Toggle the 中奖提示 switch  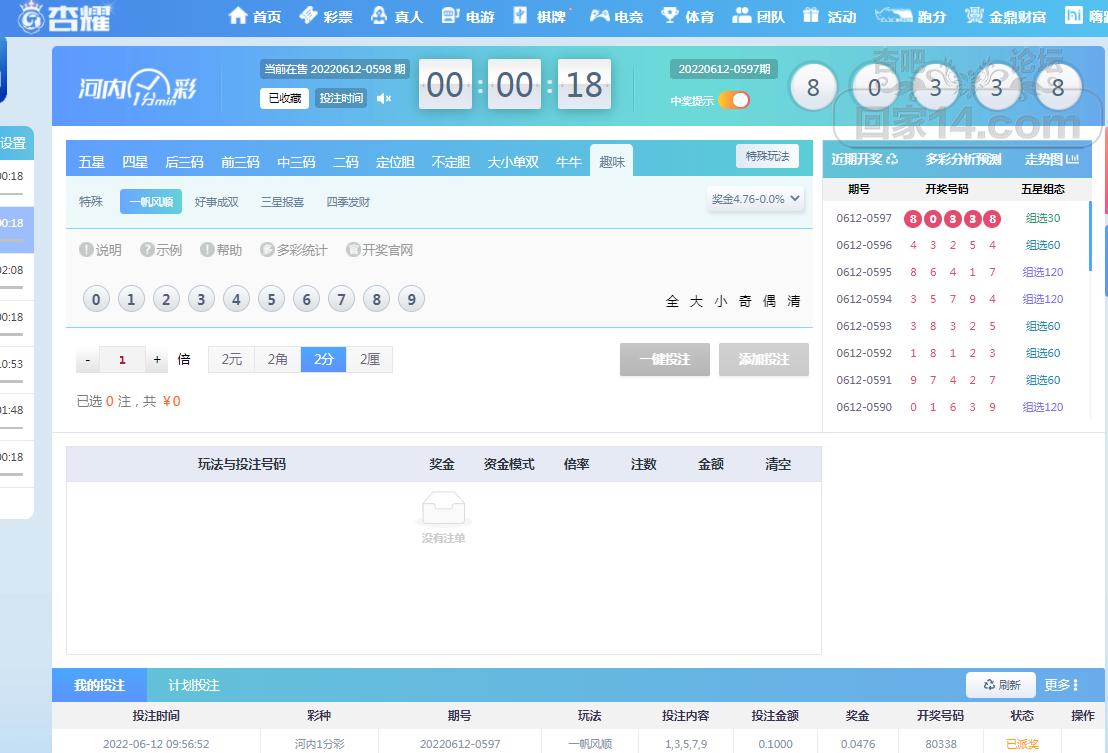click(x=733, y=100)
